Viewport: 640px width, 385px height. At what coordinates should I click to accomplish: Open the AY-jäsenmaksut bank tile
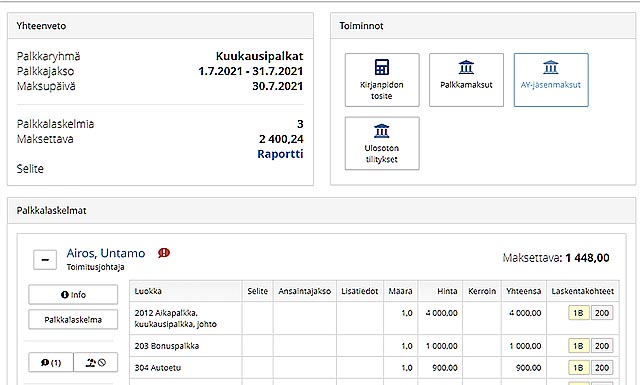pos(551,80)
